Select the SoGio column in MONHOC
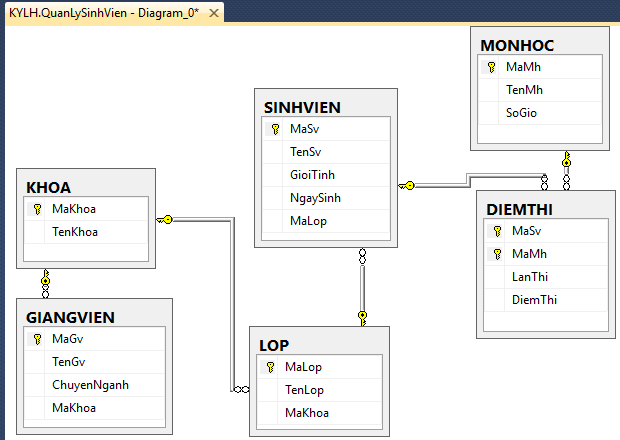The height and width of the screenshot is (440, 620). pyautogui.click(x=540, y=113)
